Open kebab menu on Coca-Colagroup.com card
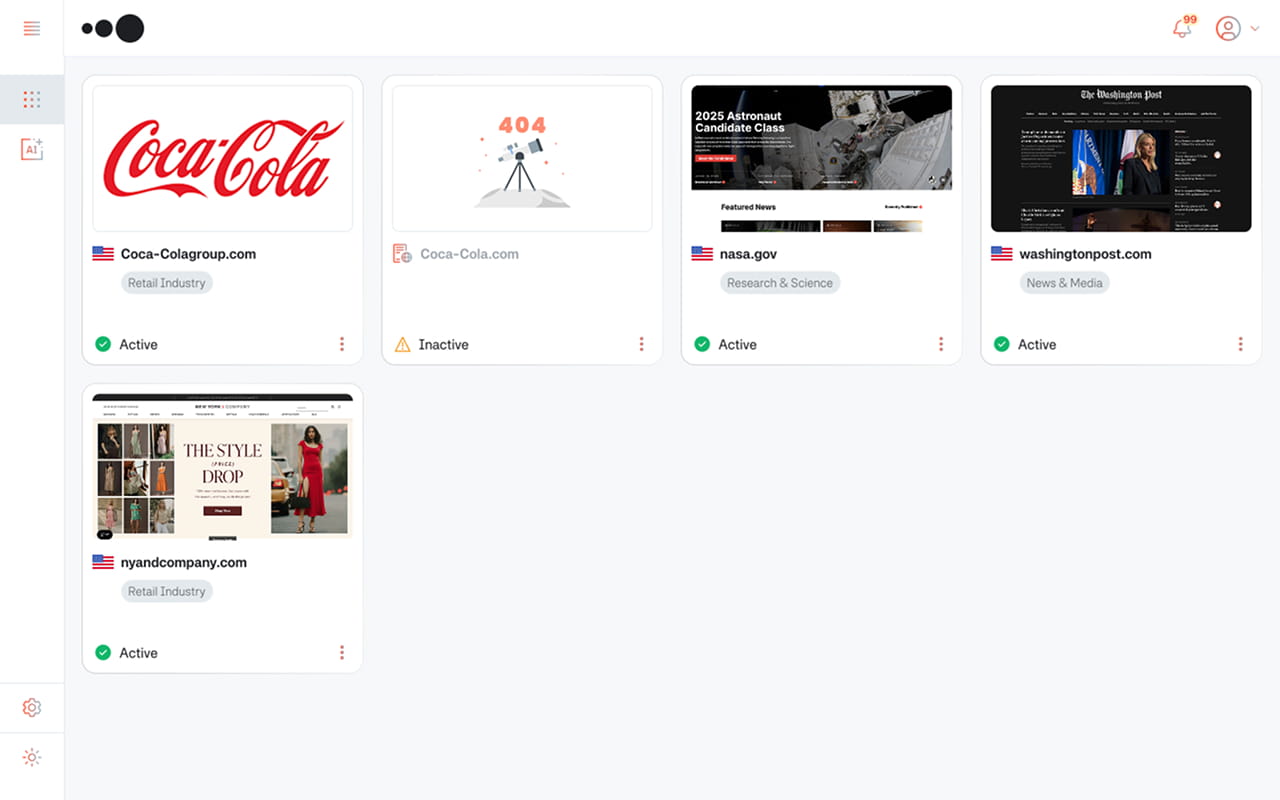1280x800 pixels. (342, 344)
